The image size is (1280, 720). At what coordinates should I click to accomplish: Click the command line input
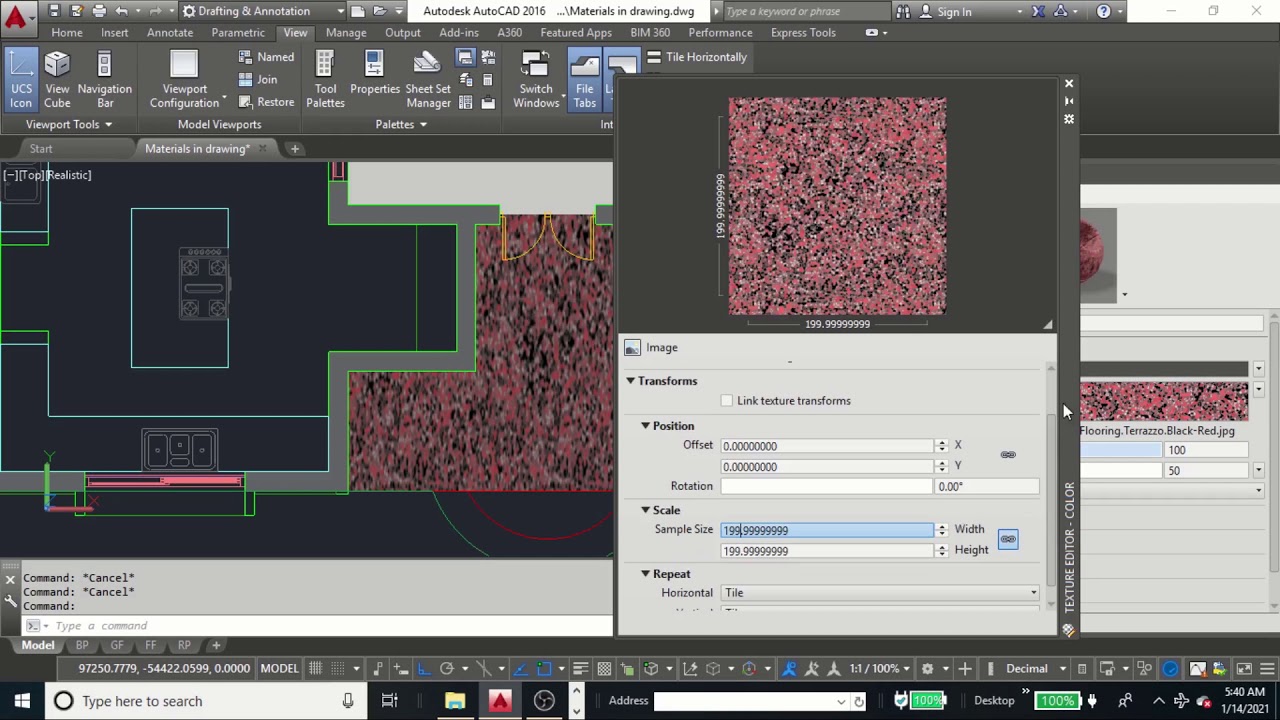pyautogui.click(x=330, y=626)
